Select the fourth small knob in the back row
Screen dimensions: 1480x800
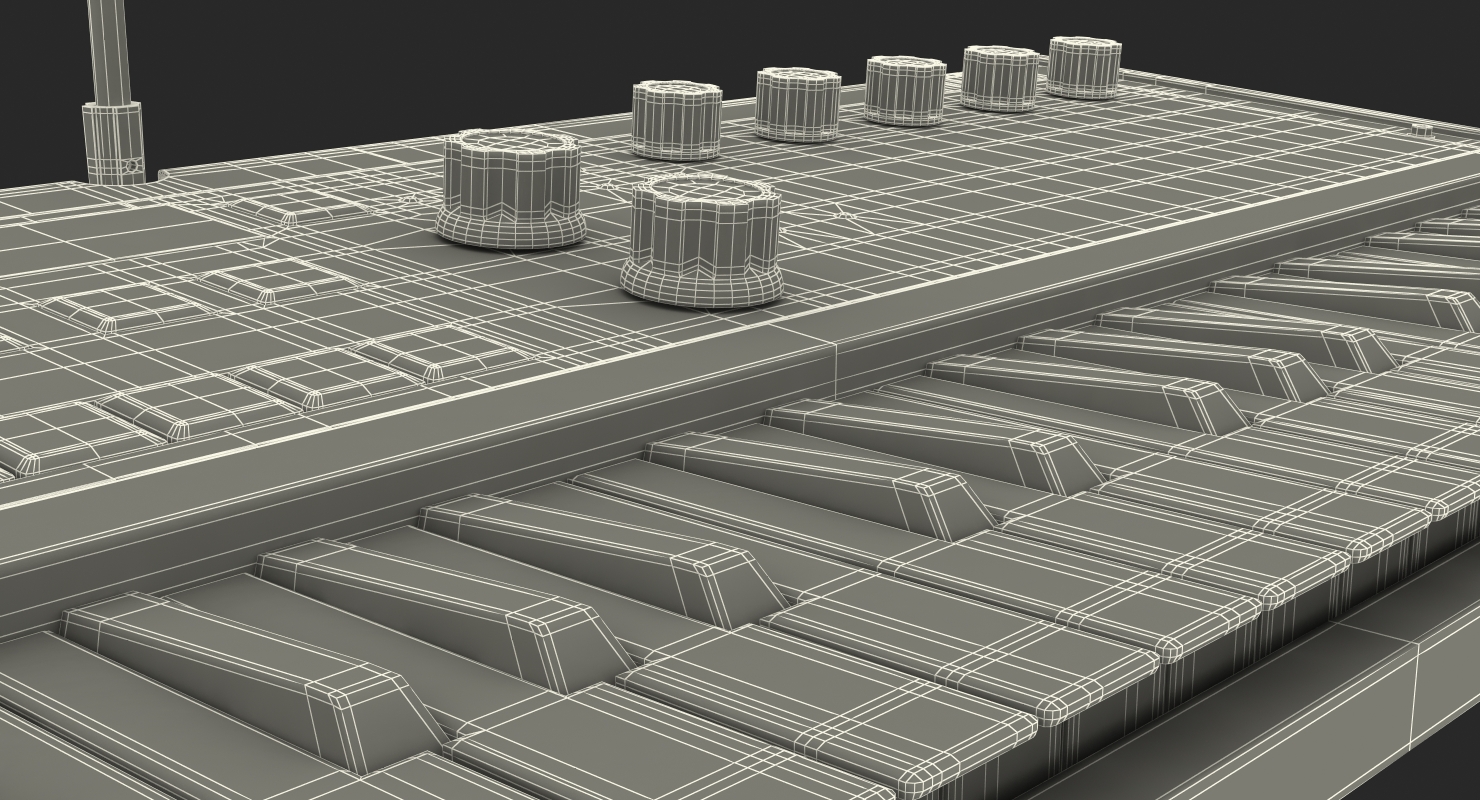tap(1000, 78)
